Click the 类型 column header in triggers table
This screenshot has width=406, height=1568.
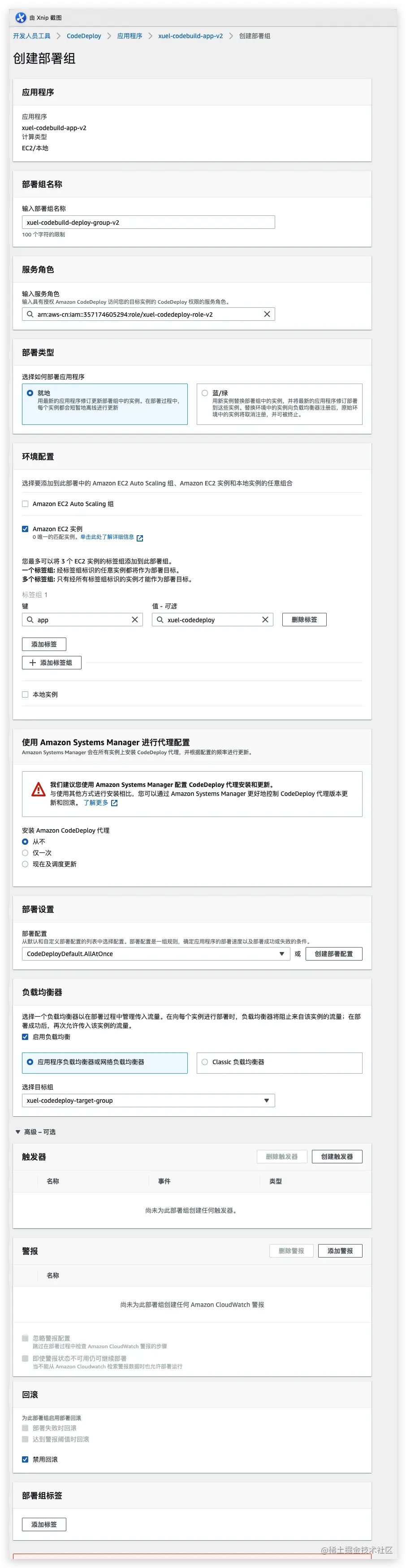[275, 1181]
